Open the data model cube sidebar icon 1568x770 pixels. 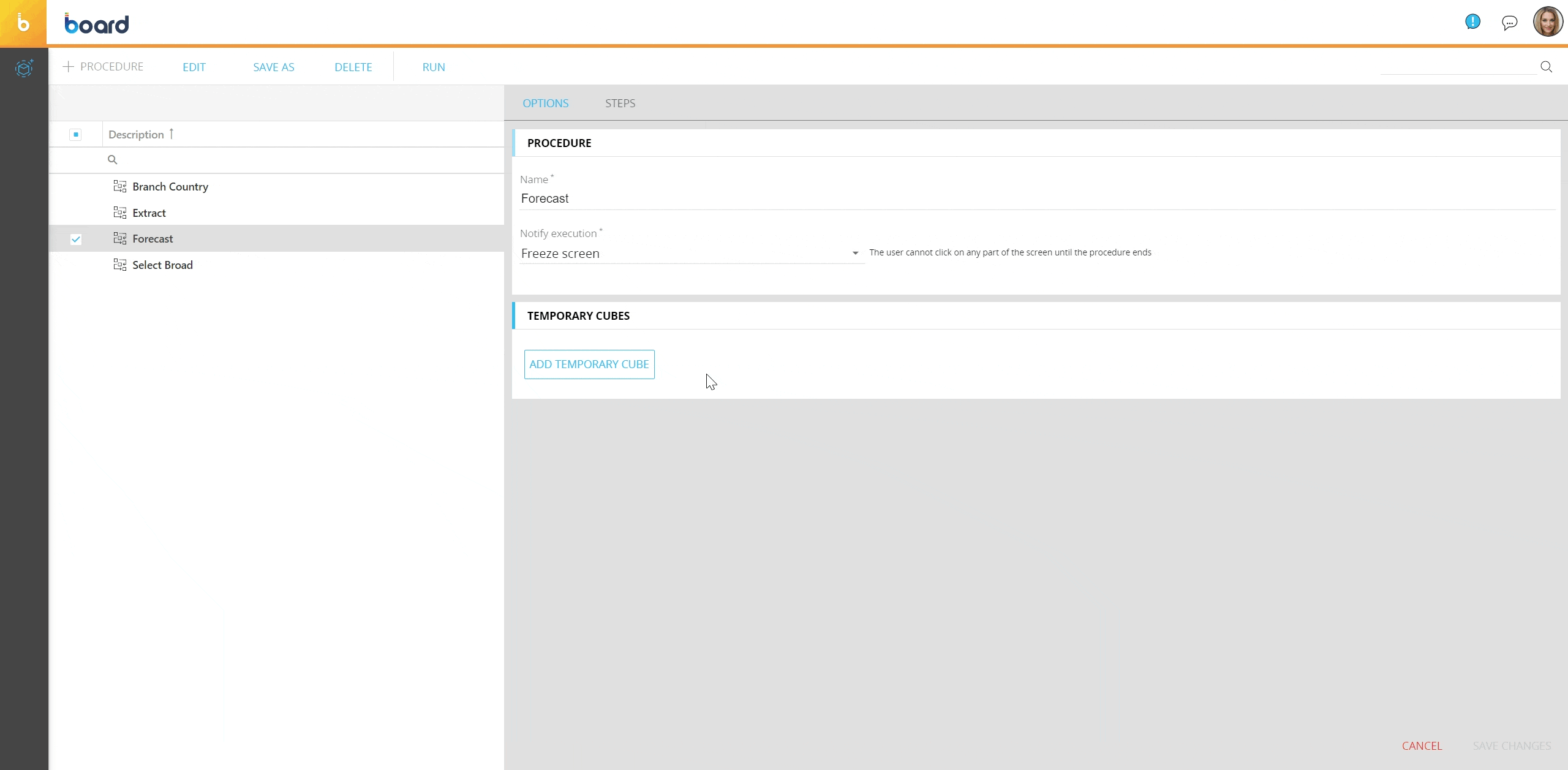pos(24,68)
